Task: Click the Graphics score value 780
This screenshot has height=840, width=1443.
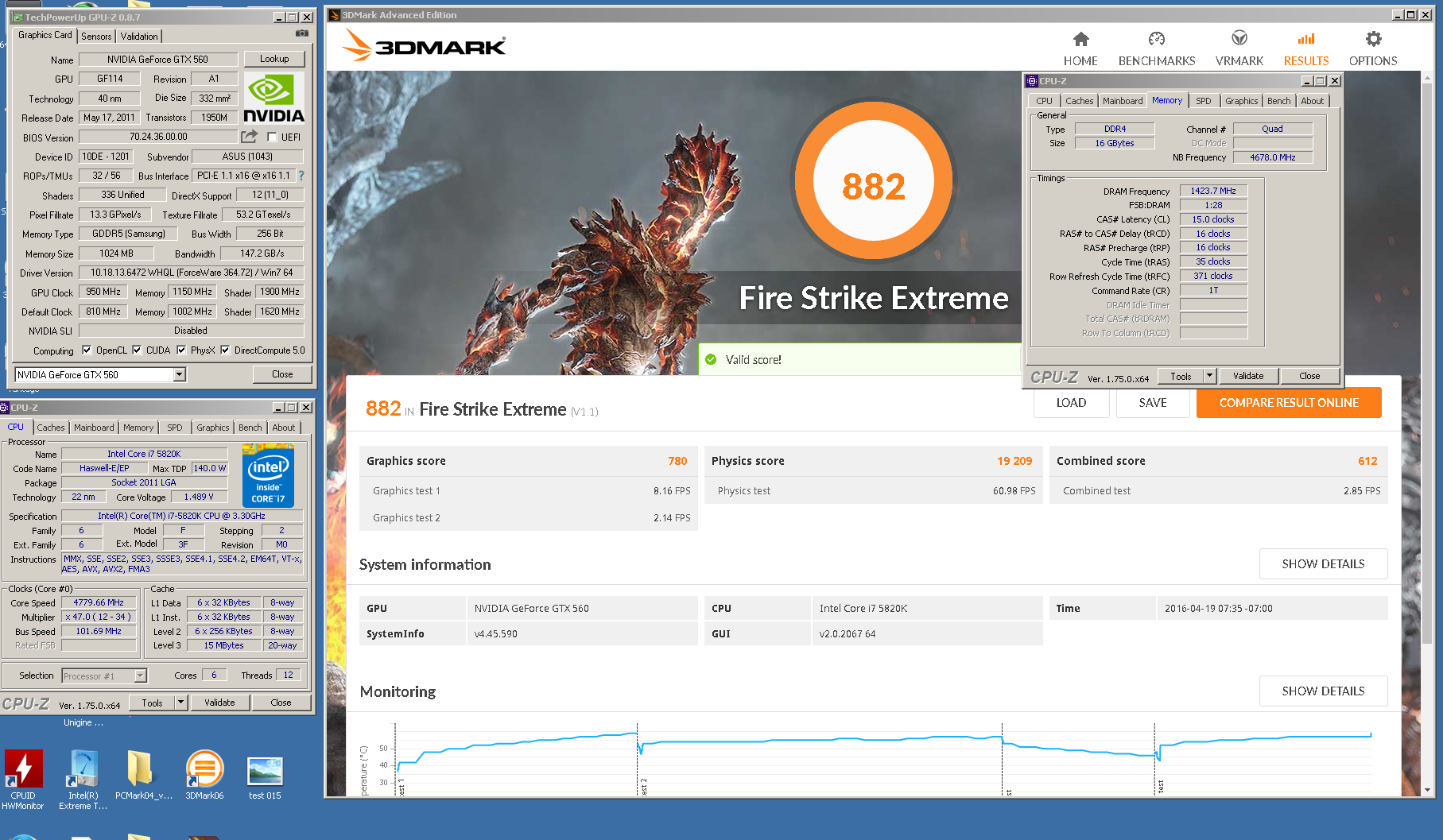Action: 677,461
